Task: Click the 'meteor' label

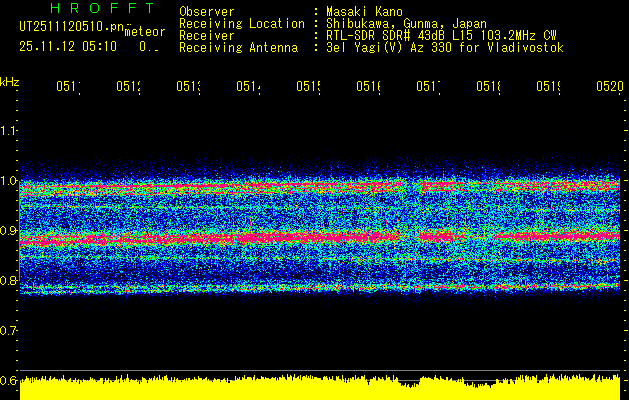Action: [144, 32]
